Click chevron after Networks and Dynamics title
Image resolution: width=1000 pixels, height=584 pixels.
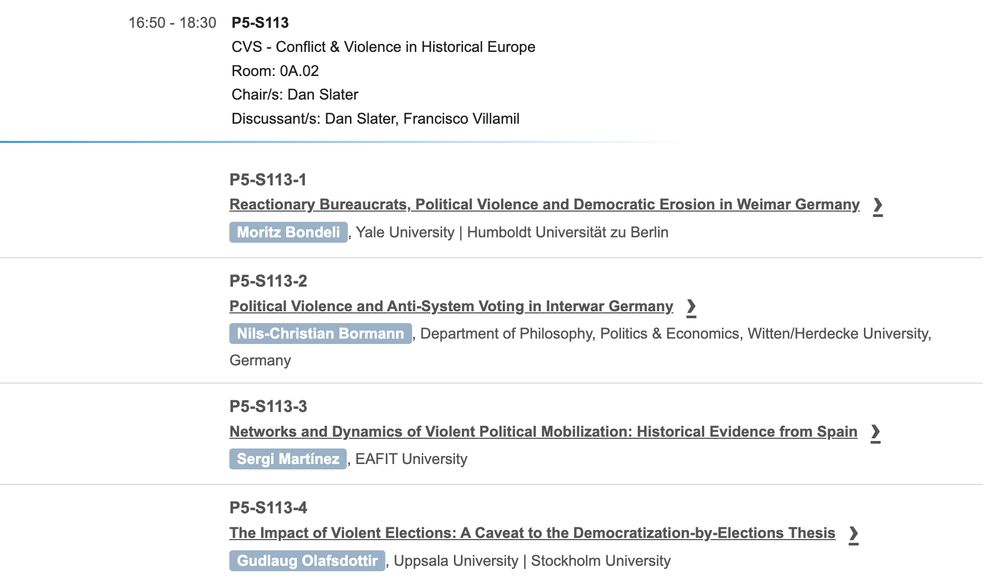[x=875, y=433]
